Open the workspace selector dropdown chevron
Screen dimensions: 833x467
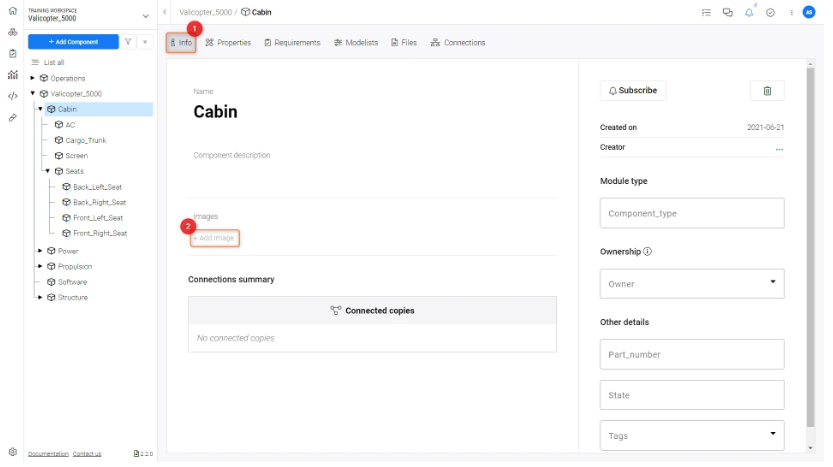(146, 15)
